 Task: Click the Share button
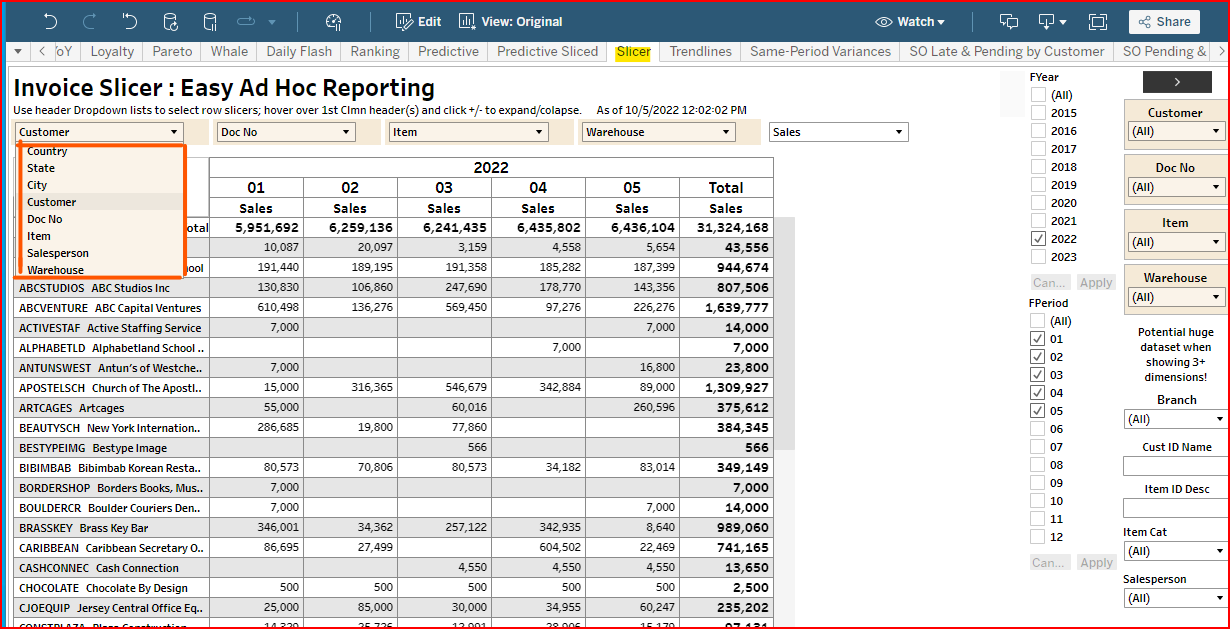click(1164, 21)
